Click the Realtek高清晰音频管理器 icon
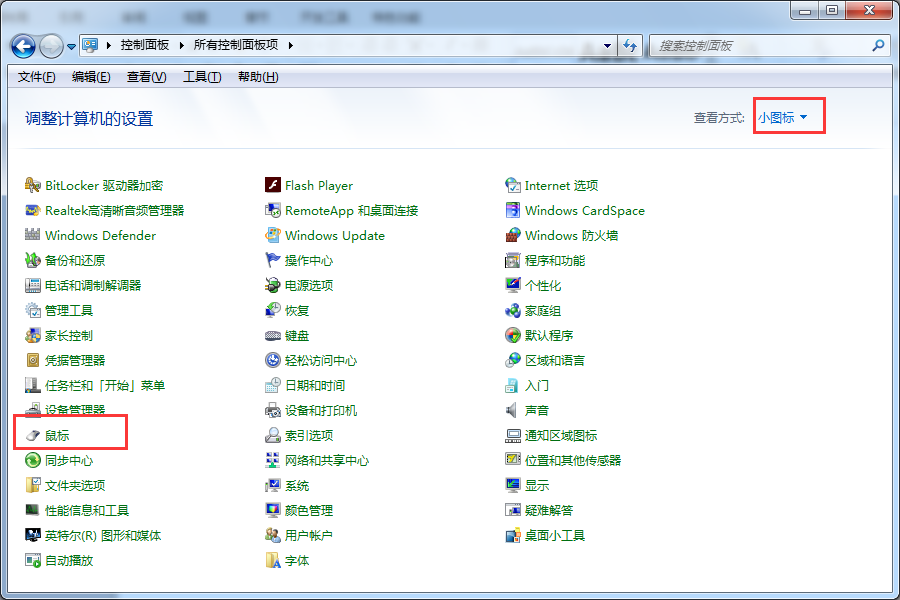The width and height of the screenshot is (900, 600). click(x=33, y=211)
